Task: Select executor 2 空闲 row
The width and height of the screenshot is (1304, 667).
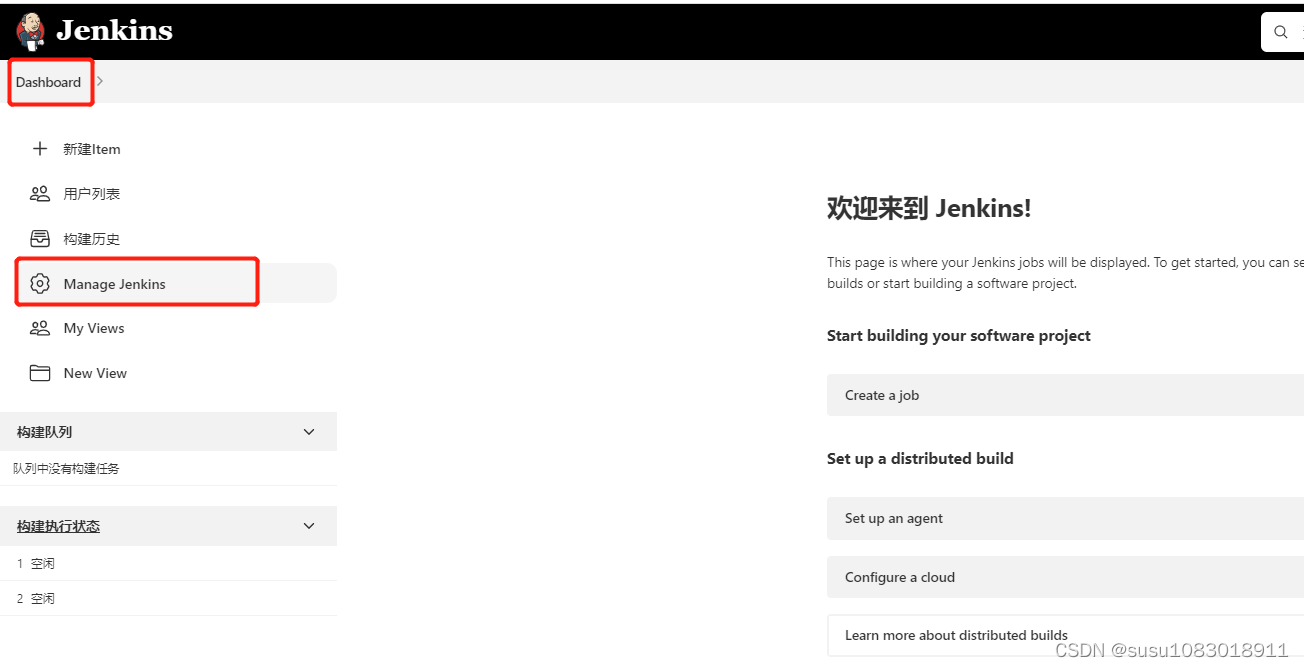Action: click(x=168, y=598)
